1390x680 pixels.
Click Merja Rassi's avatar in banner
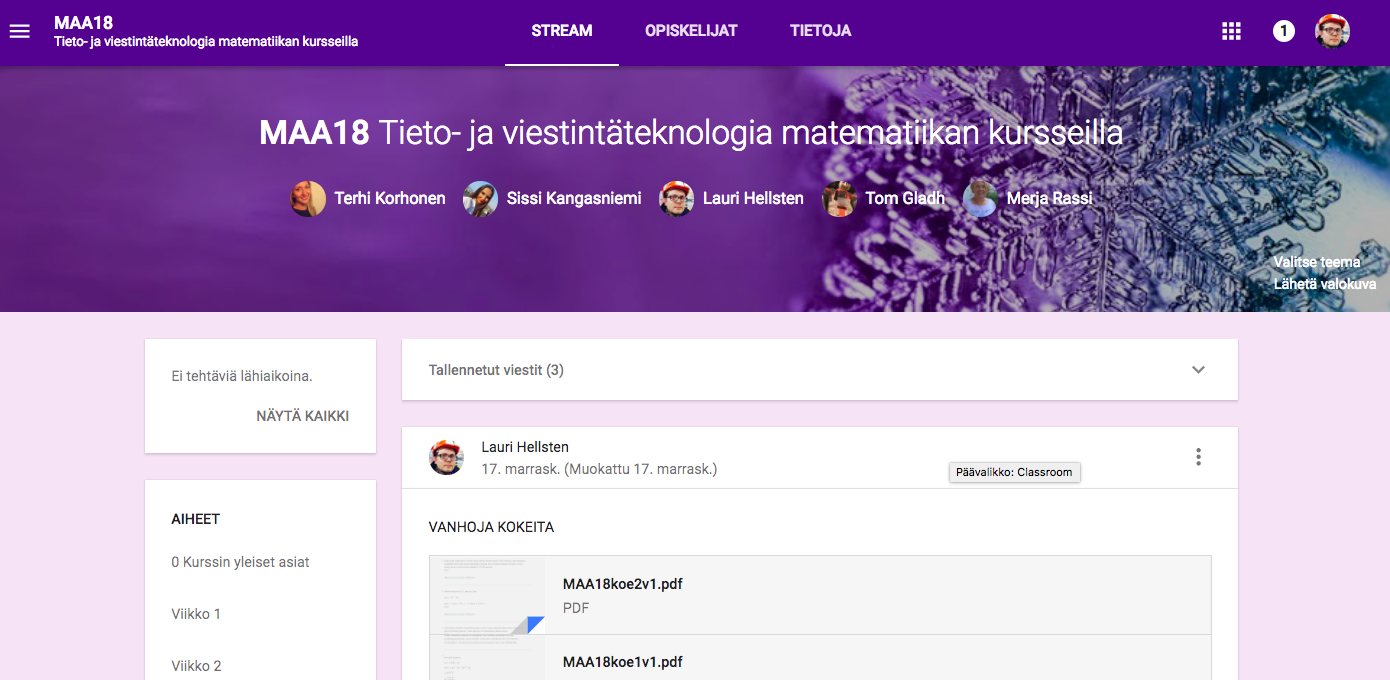click(x=981, y=199)
